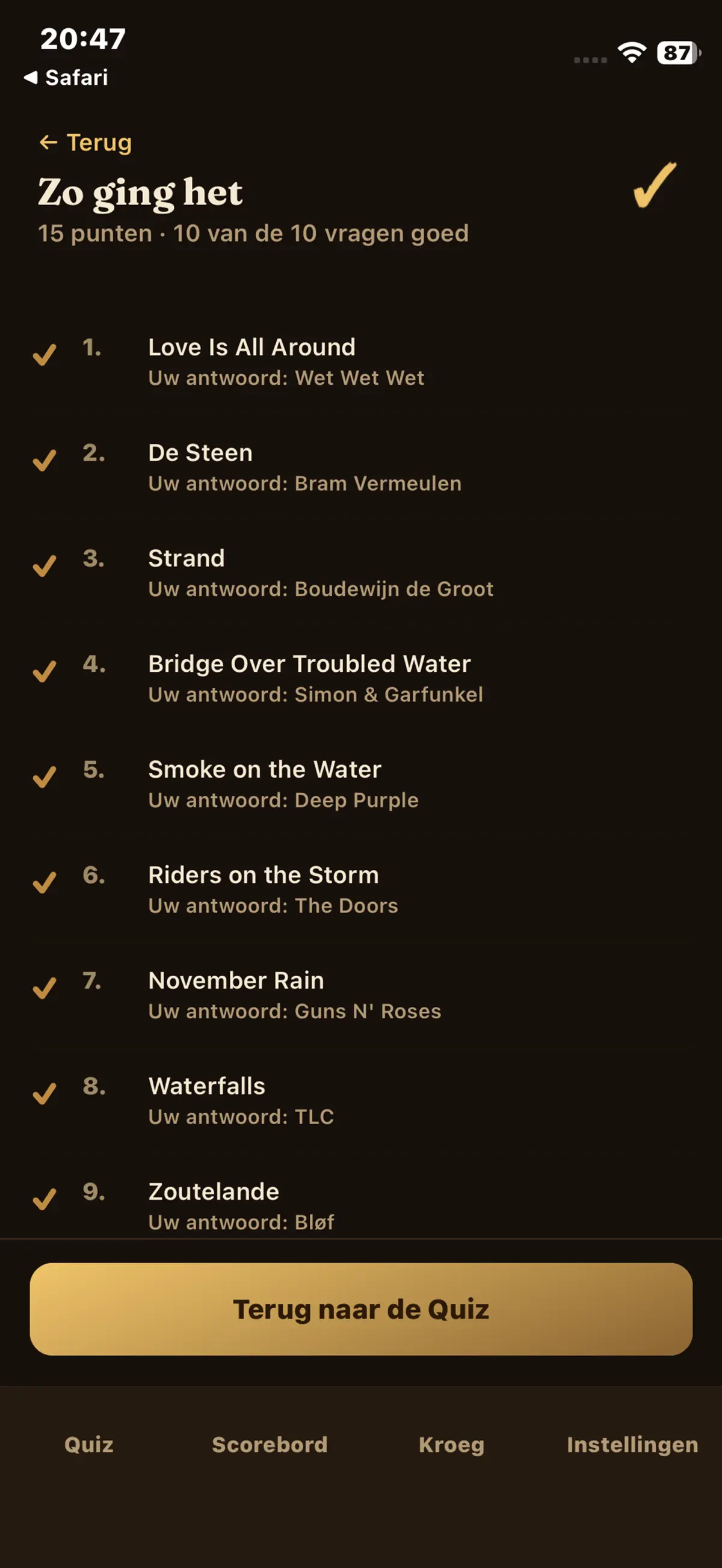Click the checkmark beside Zoutelande
This screenshot has width=722, height=1568.
pos(45,1199)
